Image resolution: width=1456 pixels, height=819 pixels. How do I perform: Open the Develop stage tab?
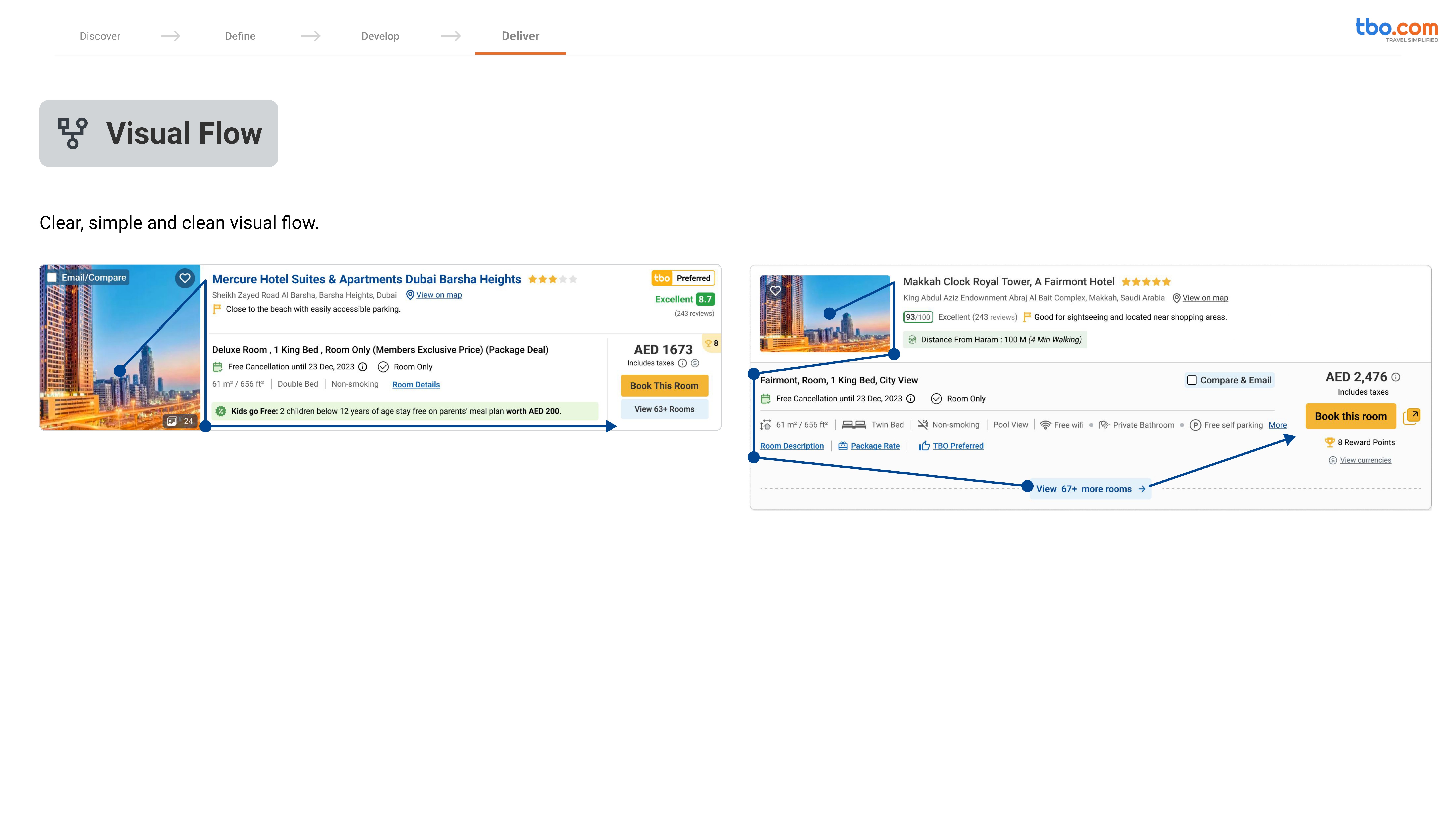380,36
